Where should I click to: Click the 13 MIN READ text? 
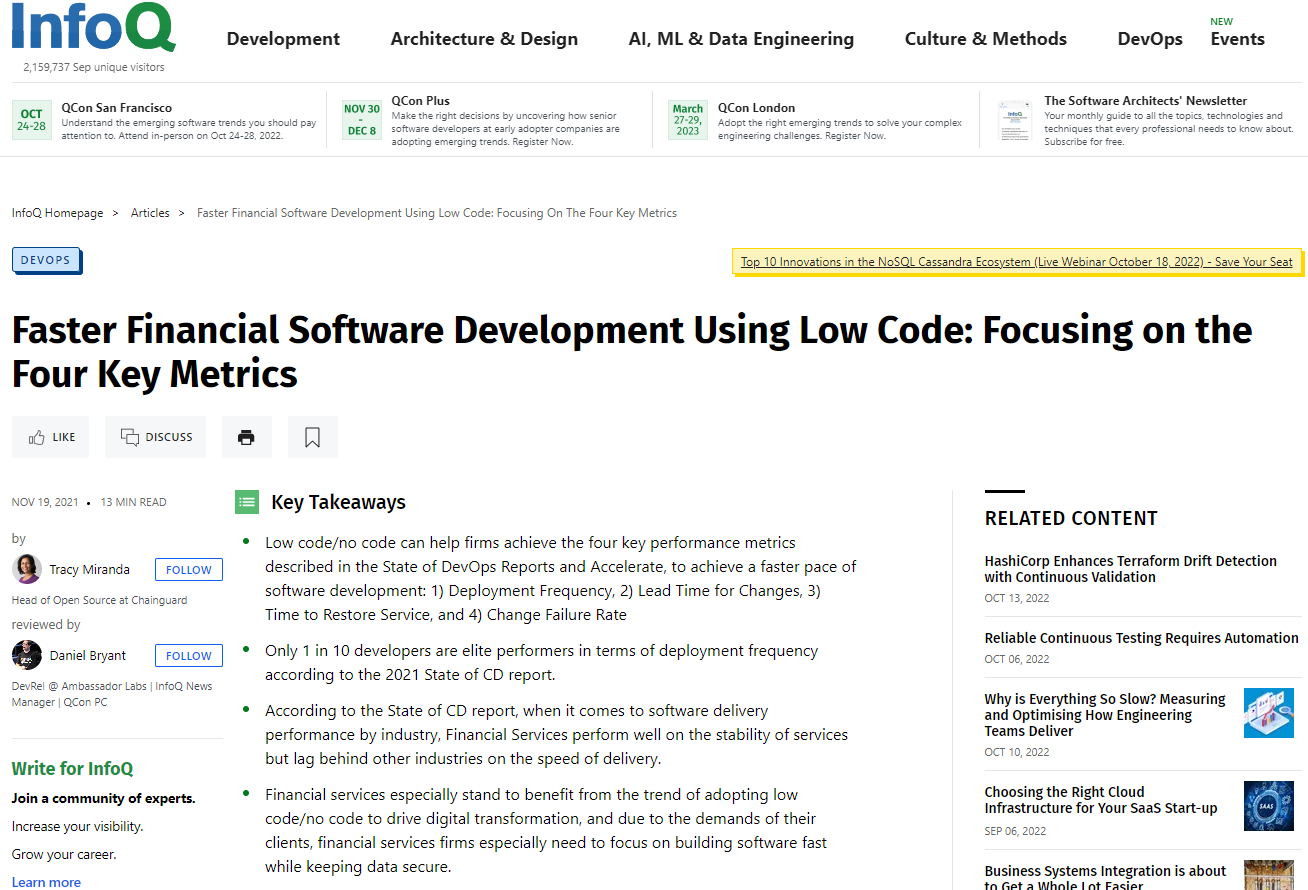point(134,502)
